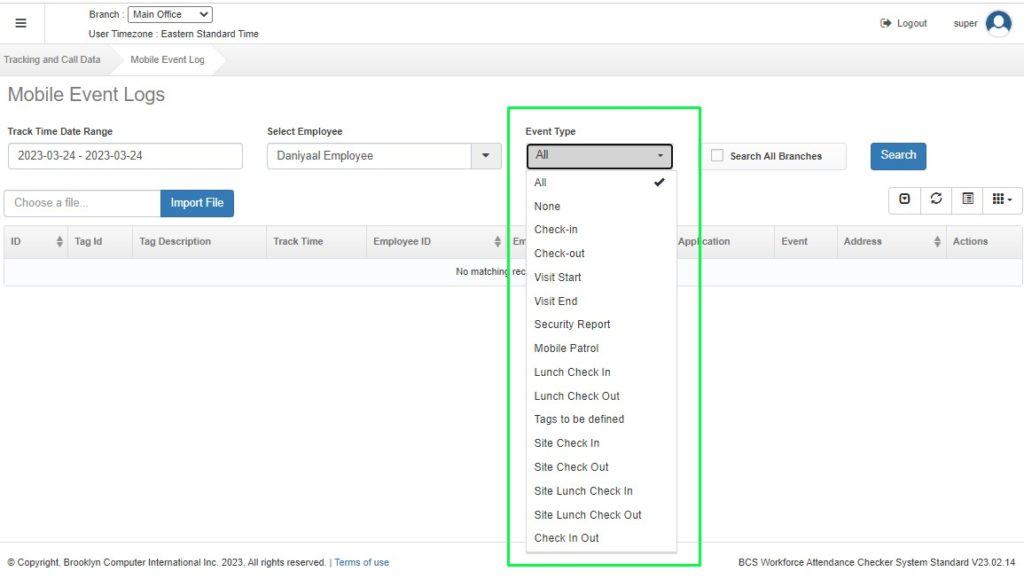
Task: Choose Mobile Patrol event type option
Action: click(x=566, y=348)
